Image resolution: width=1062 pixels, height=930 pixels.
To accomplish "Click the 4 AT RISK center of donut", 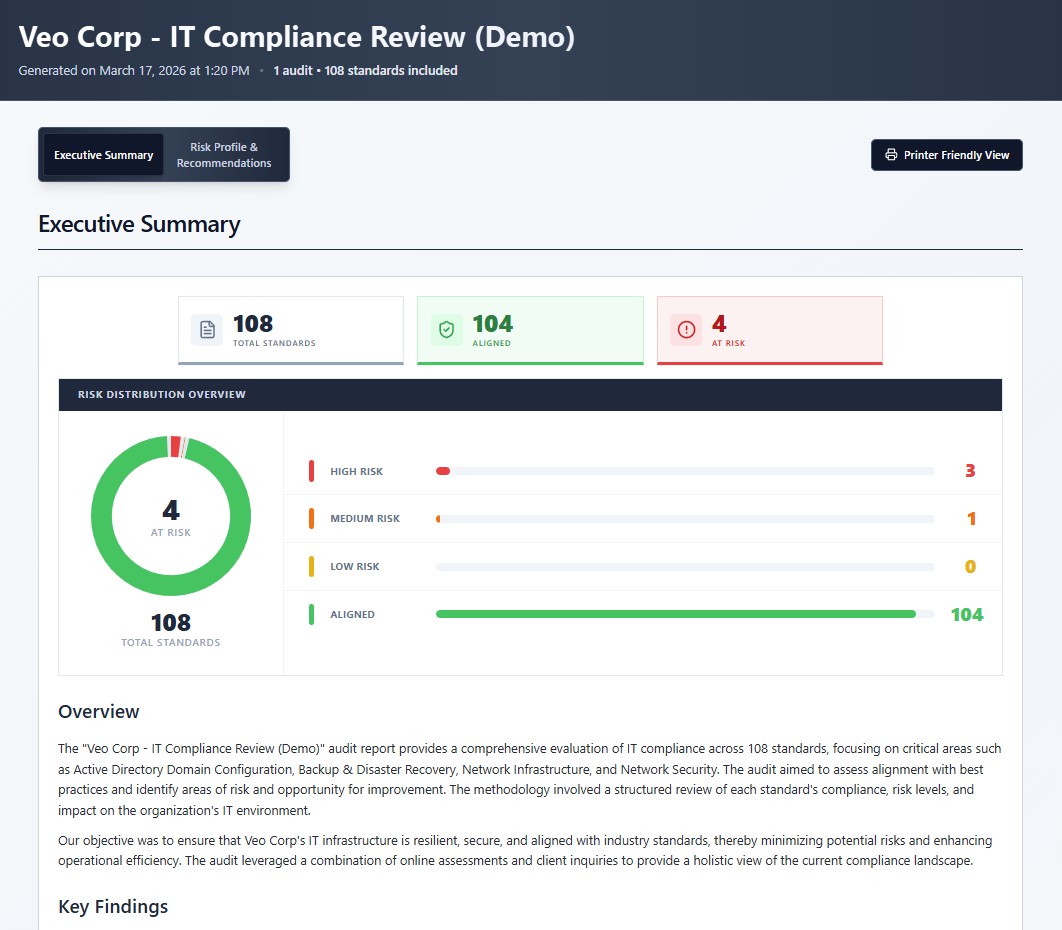I will [171, 517].
